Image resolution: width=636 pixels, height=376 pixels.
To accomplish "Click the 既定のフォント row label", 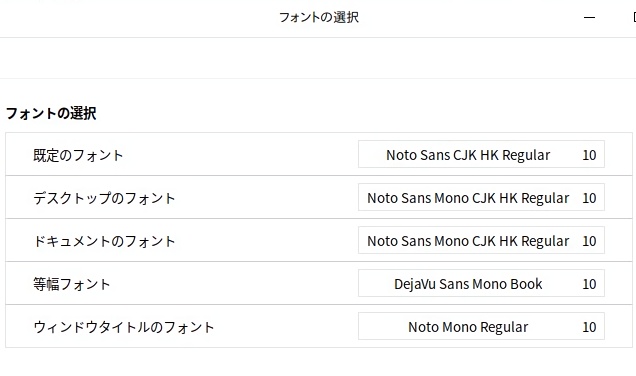I will tap(78, 155).
